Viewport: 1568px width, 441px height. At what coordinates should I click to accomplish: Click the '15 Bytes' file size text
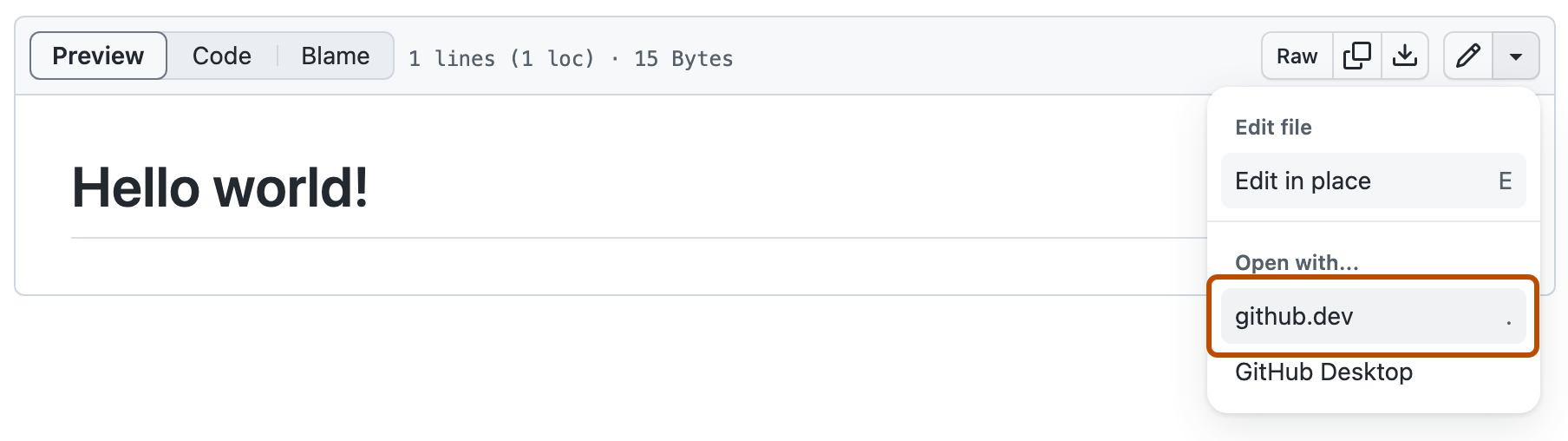683,59
